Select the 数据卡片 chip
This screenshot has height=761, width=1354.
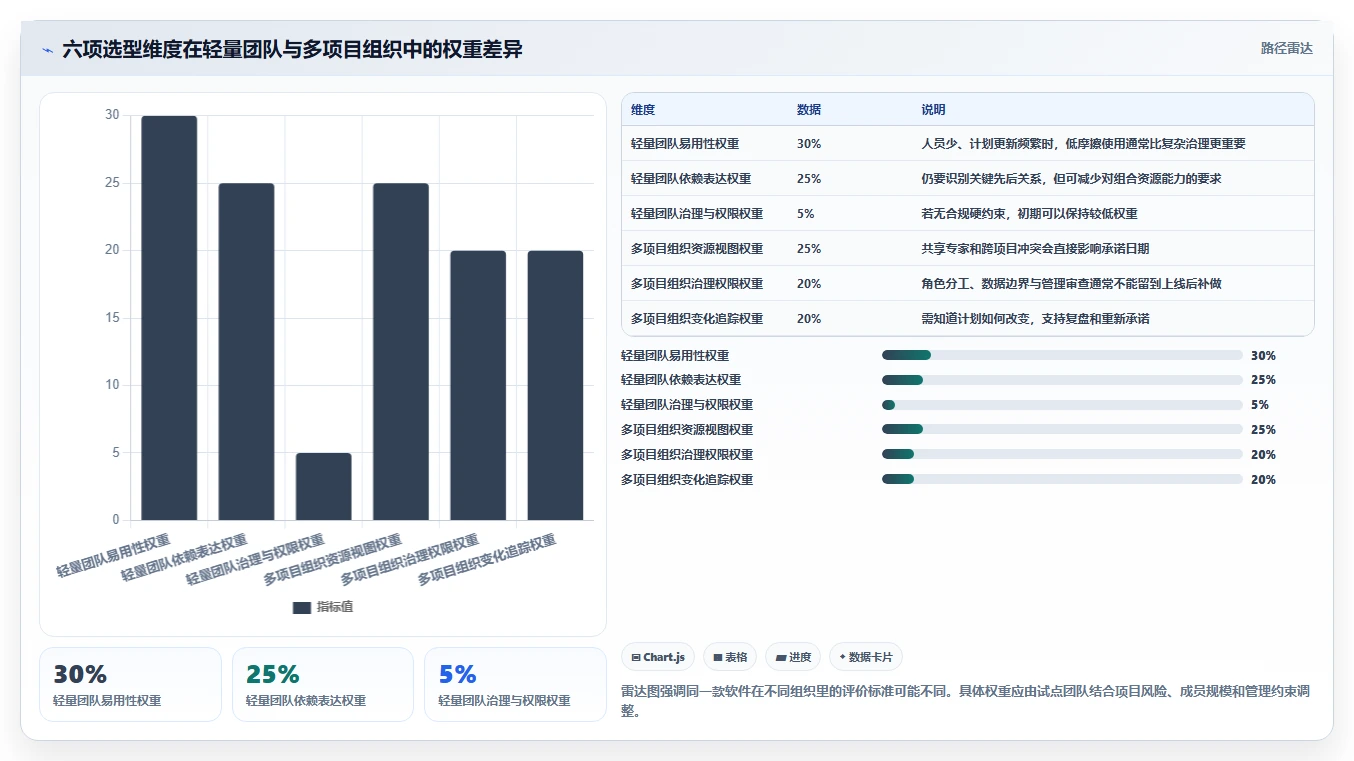[x=866, y=657]
